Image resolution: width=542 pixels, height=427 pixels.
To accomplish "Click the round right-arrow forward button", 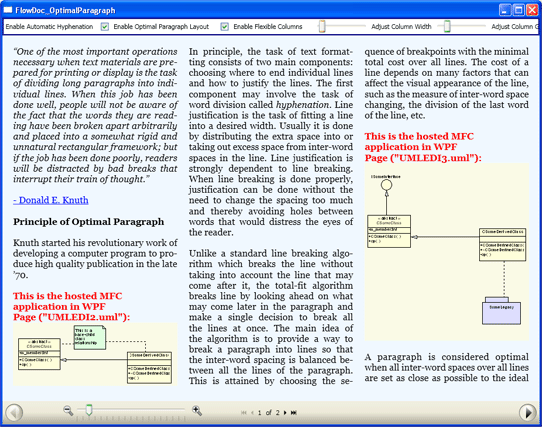I will point(528,412).
